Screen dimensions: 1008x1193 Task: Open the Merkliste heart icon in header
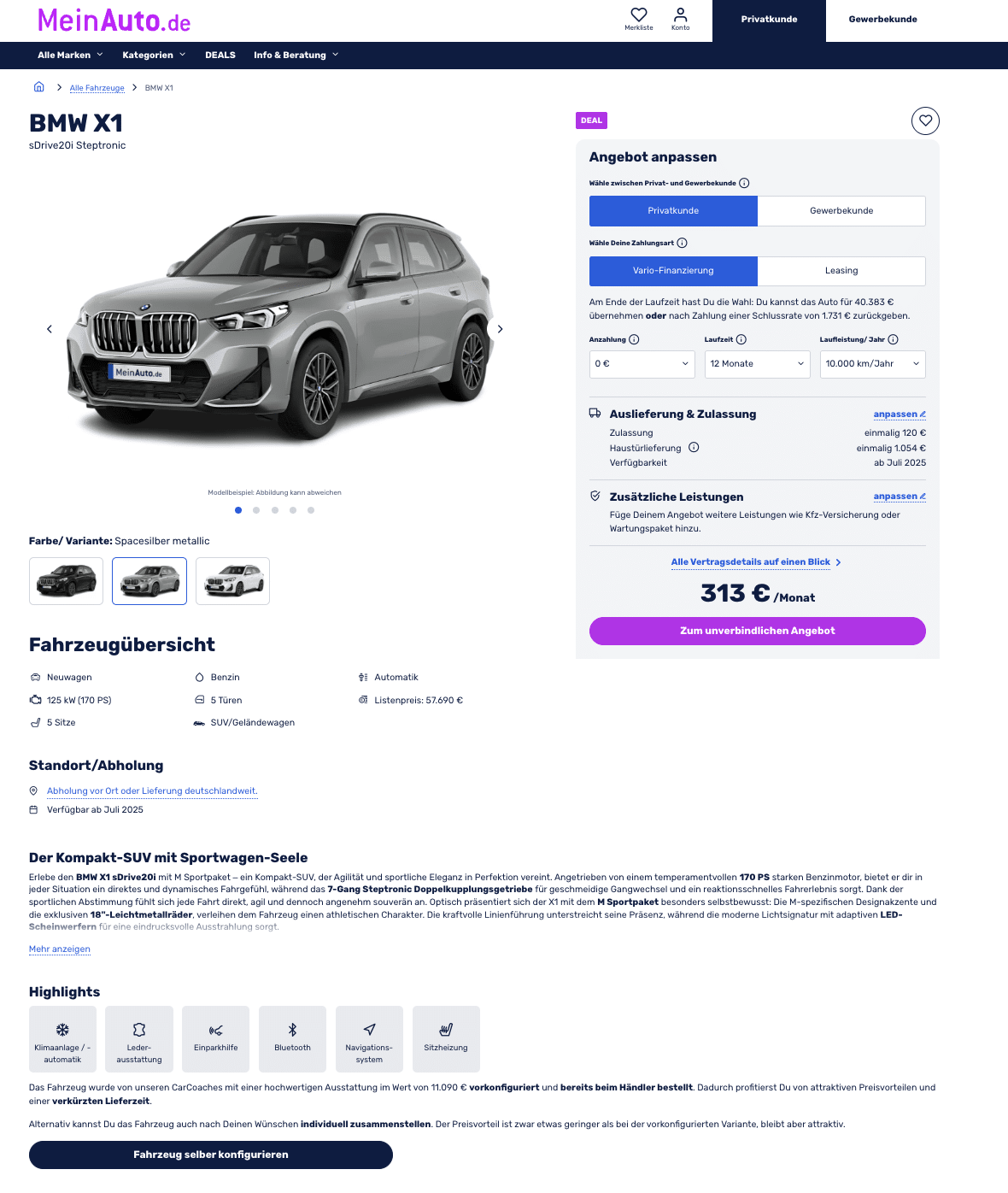point(638,15)
